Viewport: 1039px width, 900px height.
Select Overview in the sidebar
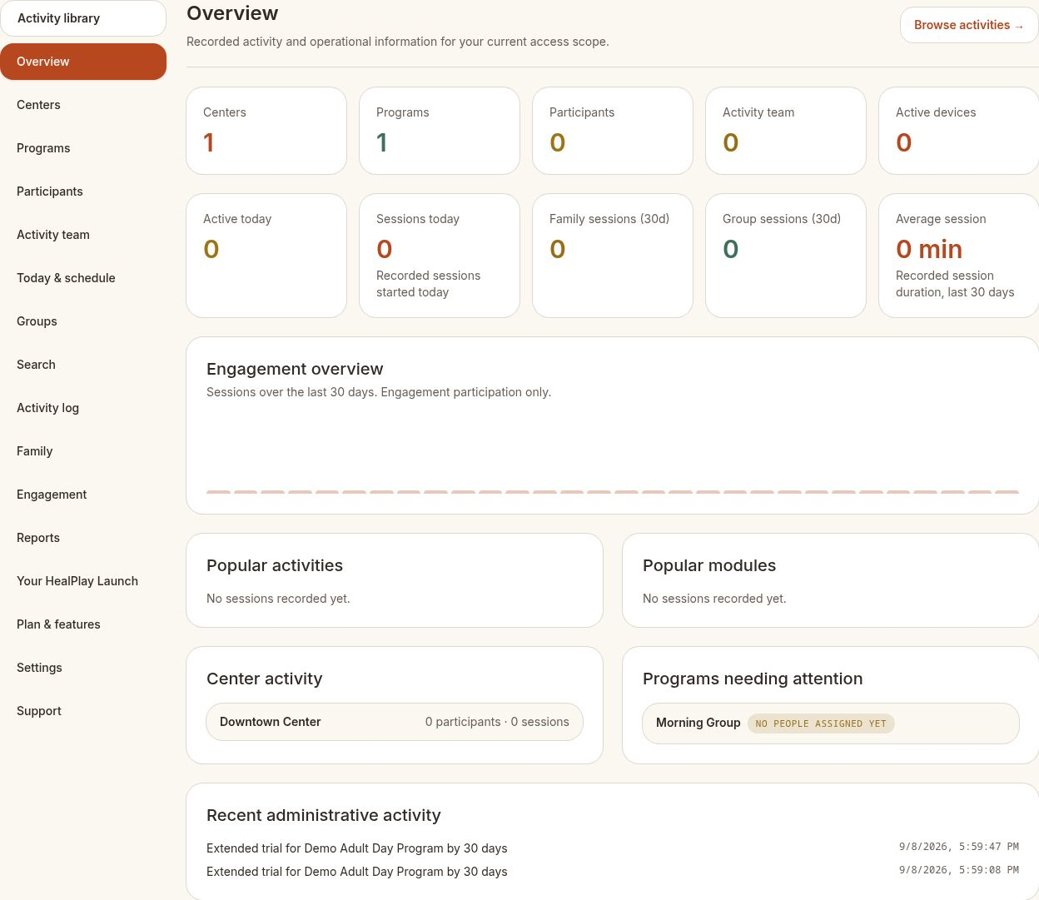83,62
